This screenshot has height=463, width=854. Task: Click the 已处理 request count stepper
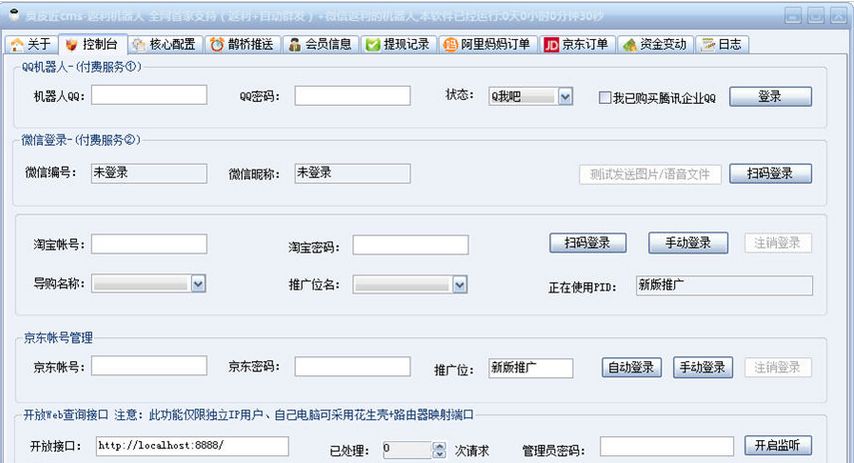click(439, 449)
